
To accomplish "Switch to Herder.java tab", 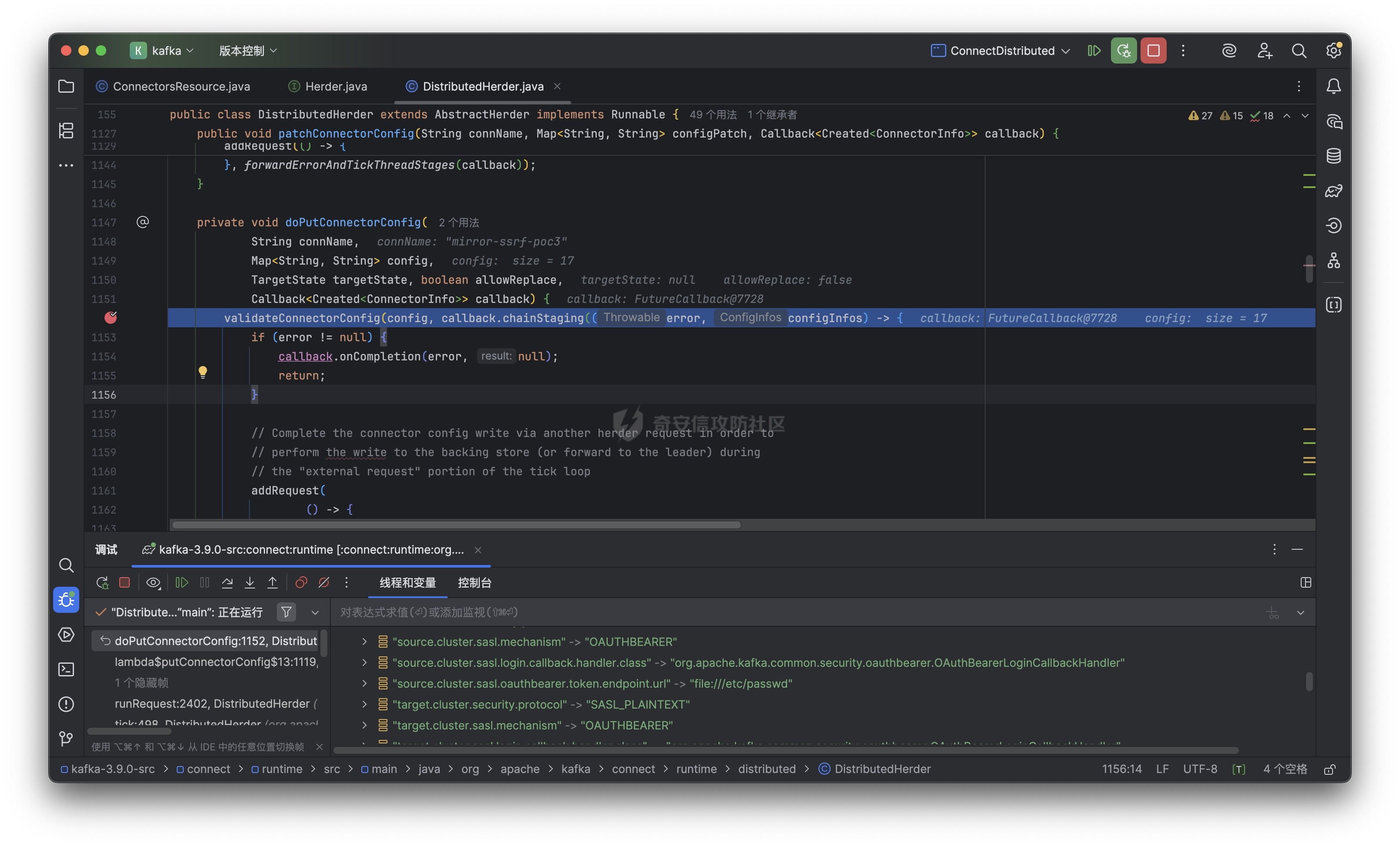I will [x=328, y=86].
